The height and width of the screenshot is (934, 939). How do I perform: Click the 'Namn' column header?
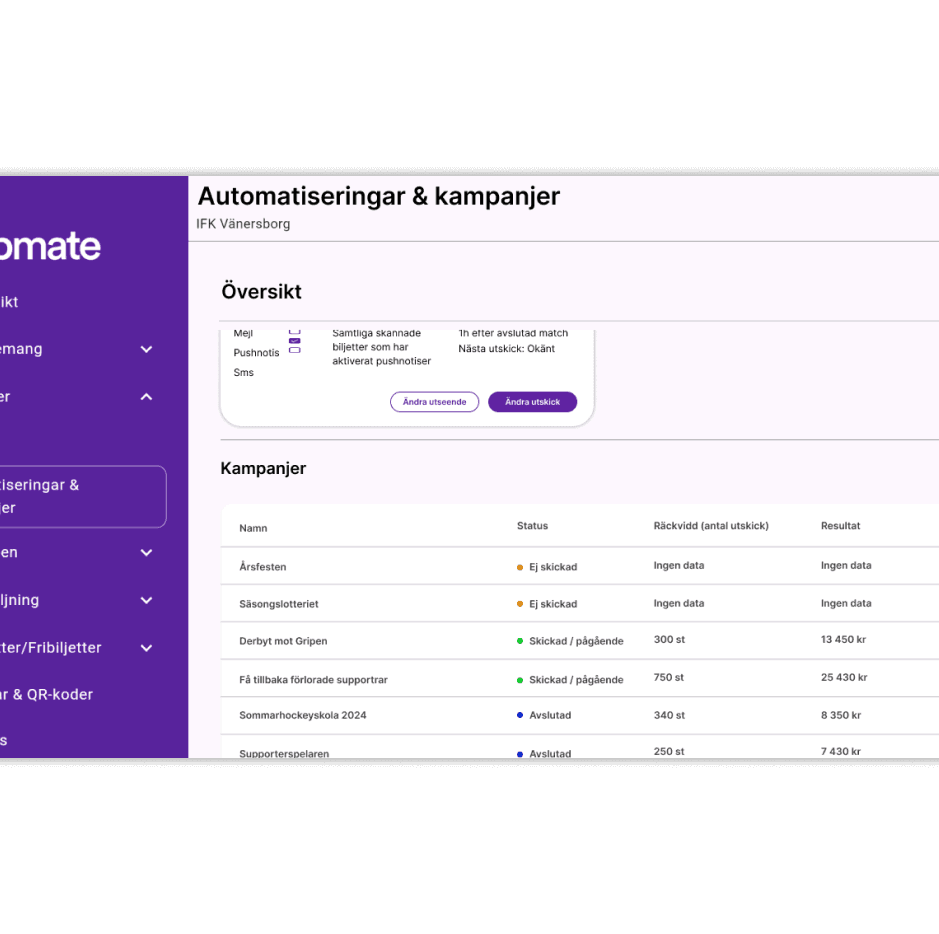point(253,528)
